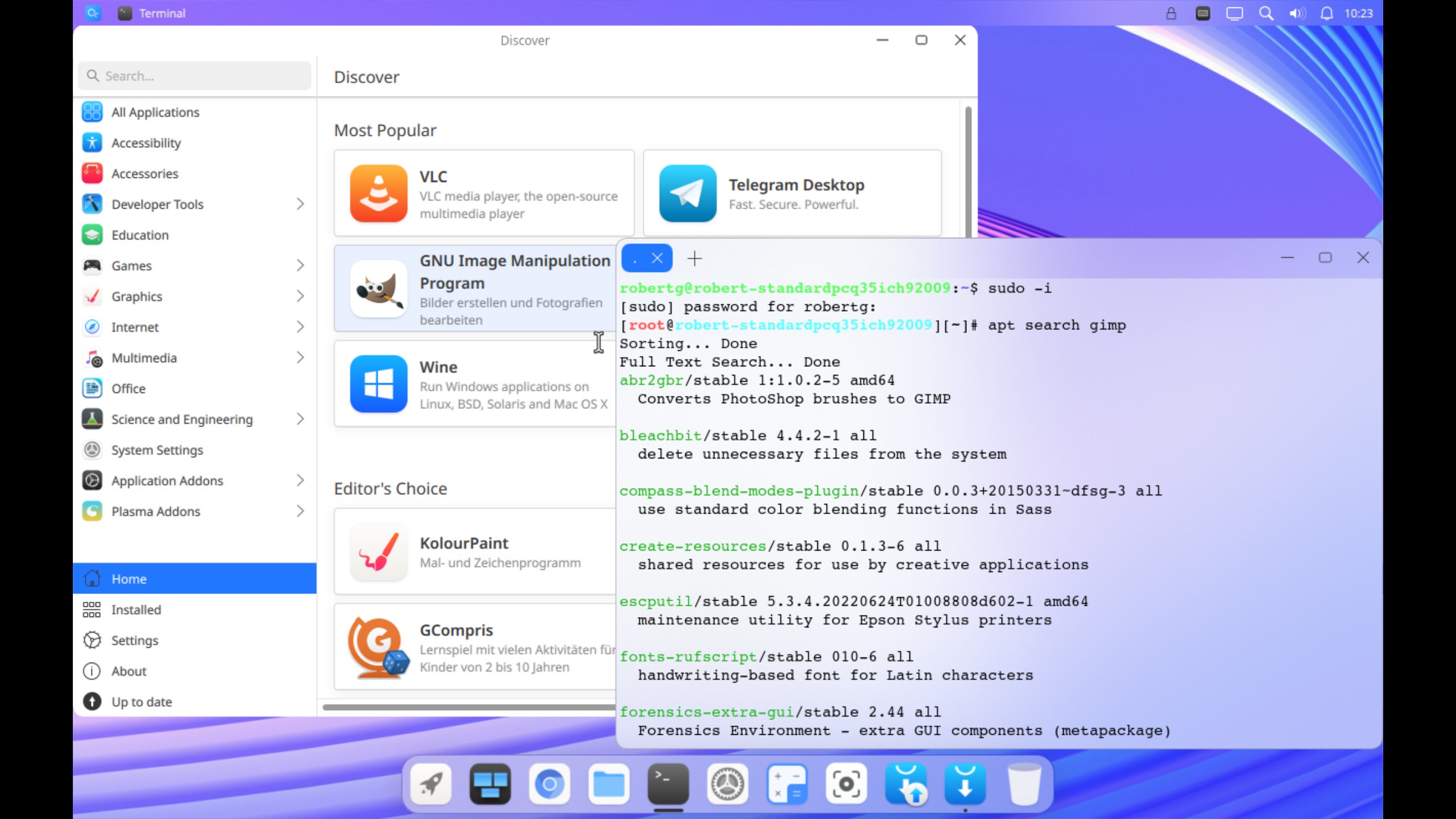Expand the Graphics category arrow
The width and height of the screenshot is (1456, 819).
[300, 296]
